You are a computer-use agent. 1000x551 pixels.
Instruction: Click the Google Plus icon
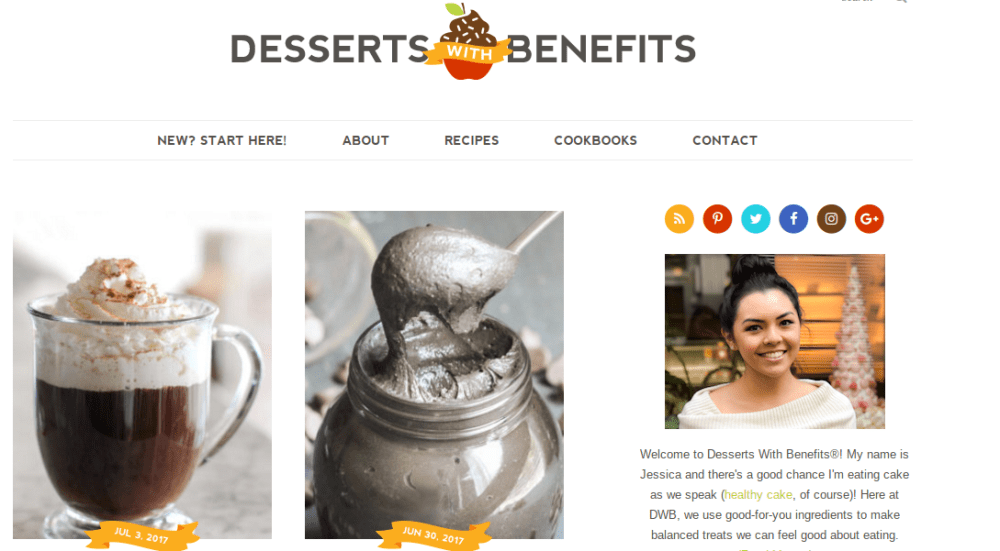pos(869,219)
